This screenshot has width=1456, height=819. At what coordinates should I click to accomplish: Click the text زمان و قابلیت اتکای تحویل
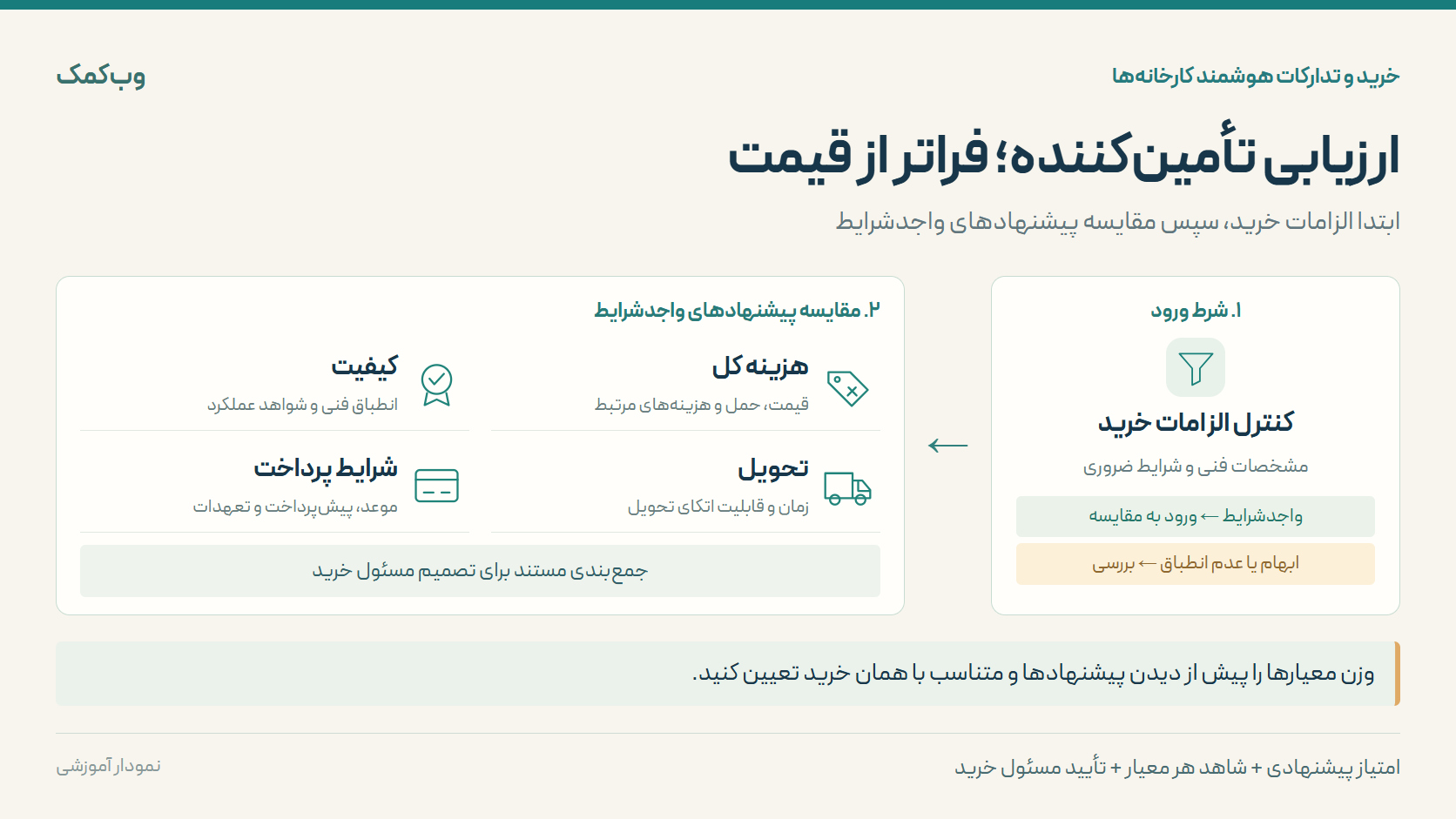[x=718, y=507]
